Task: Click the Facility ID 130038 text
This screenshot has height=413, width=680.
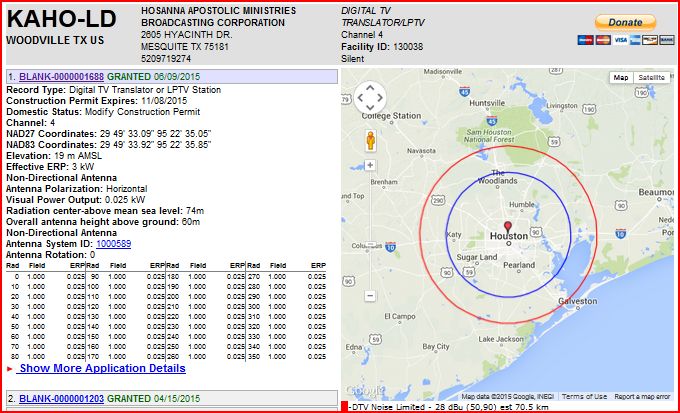Action: point(382,46)
